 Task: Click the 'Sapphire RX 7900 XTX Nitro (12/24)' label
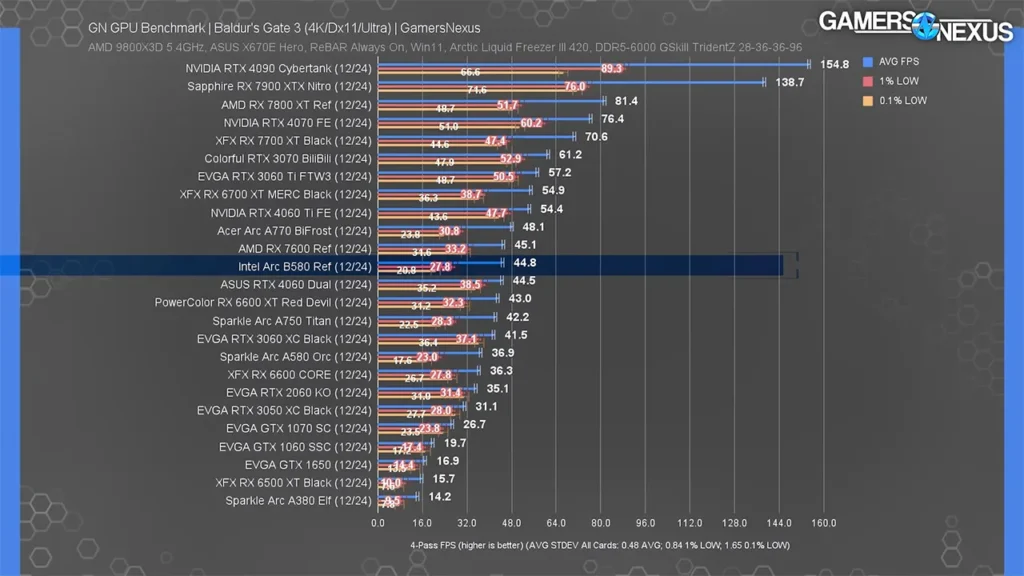click(279, 86)
